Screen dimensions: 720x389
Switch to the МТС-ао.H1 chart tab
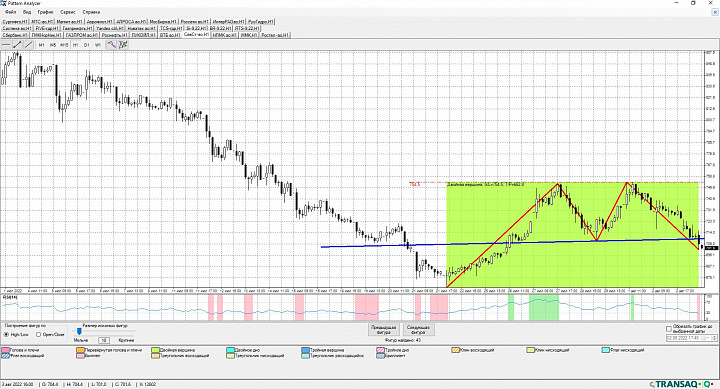tap(42, 22)
